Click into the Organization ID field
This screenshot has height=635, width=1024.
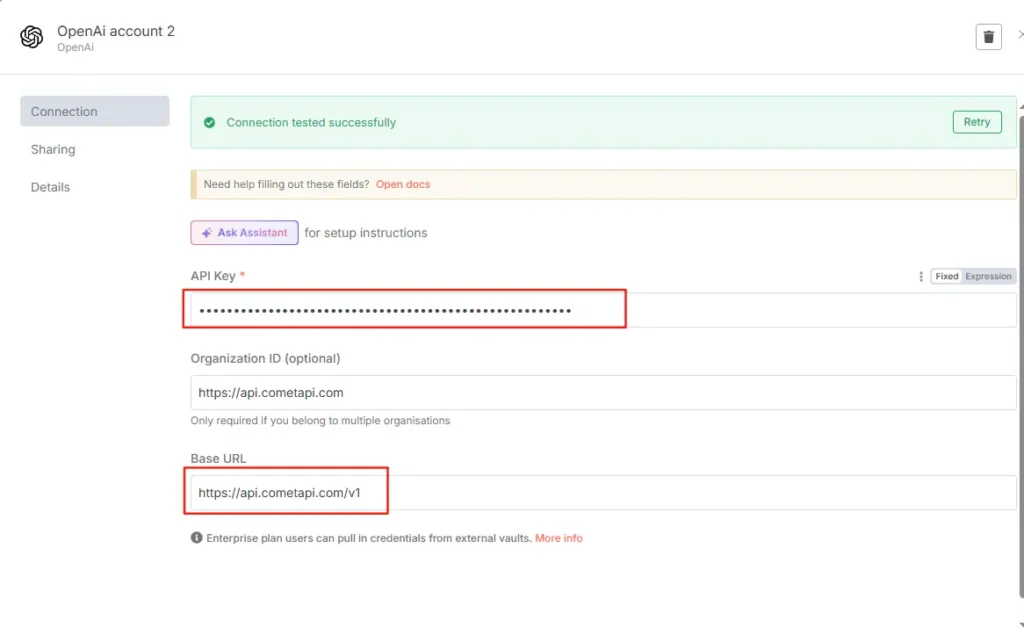pyautogui.click(x=603, y=393)
